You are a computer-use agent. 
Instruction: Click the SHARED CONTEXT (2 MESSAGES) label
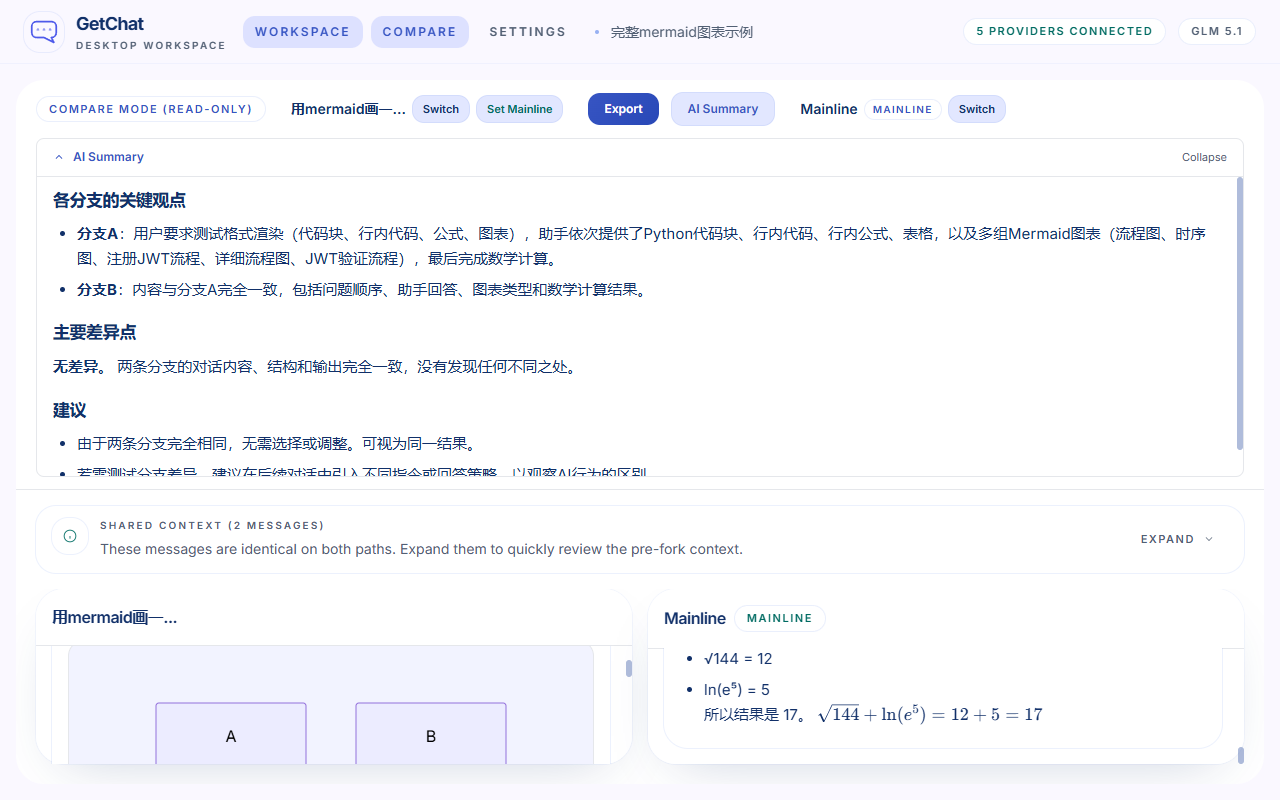212,525
